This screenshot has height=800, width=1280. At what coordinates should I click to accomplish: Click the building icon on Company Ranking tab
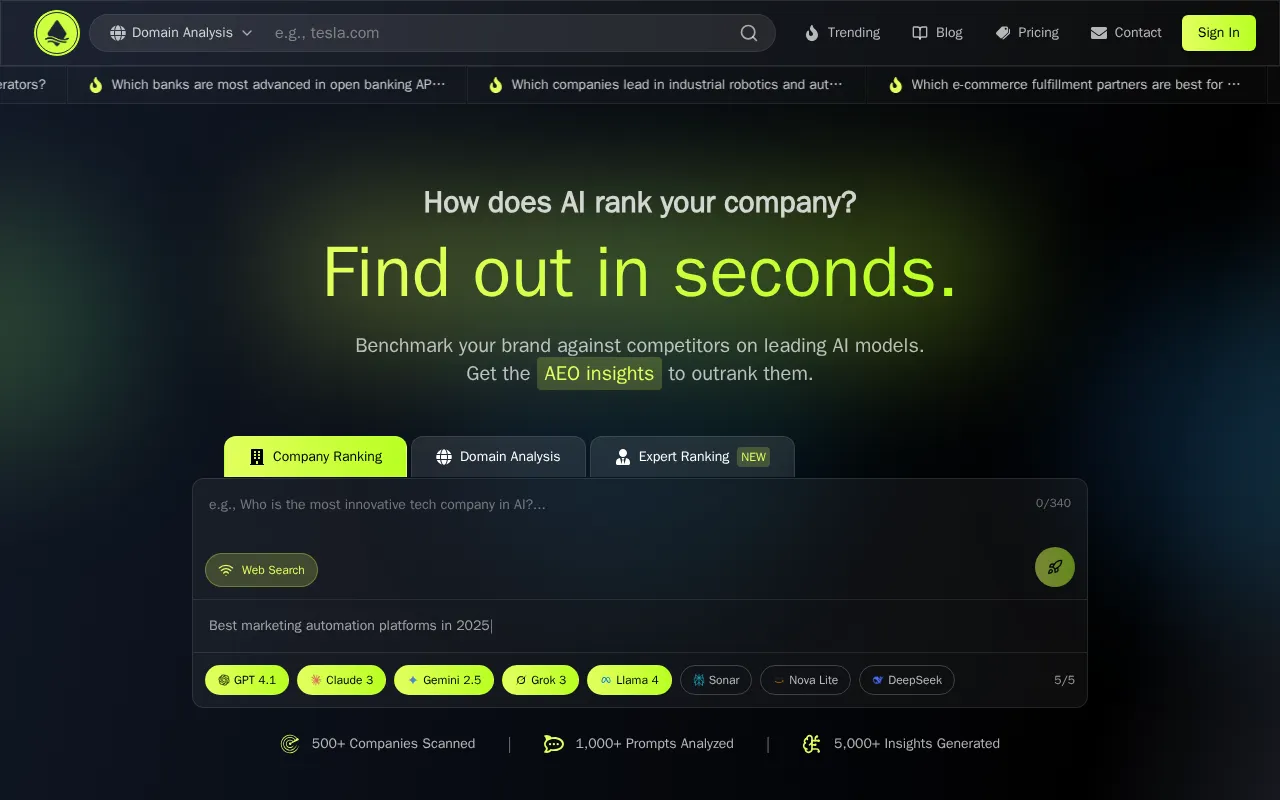(257, 457)
